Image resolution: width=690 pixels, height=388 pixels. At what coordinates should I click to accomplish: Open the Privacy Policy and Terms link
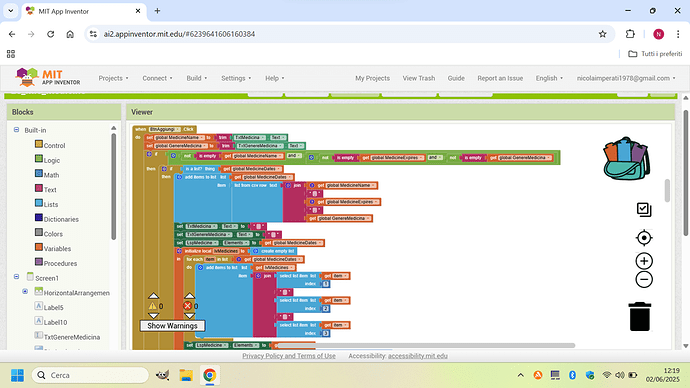tap(289, 356)
